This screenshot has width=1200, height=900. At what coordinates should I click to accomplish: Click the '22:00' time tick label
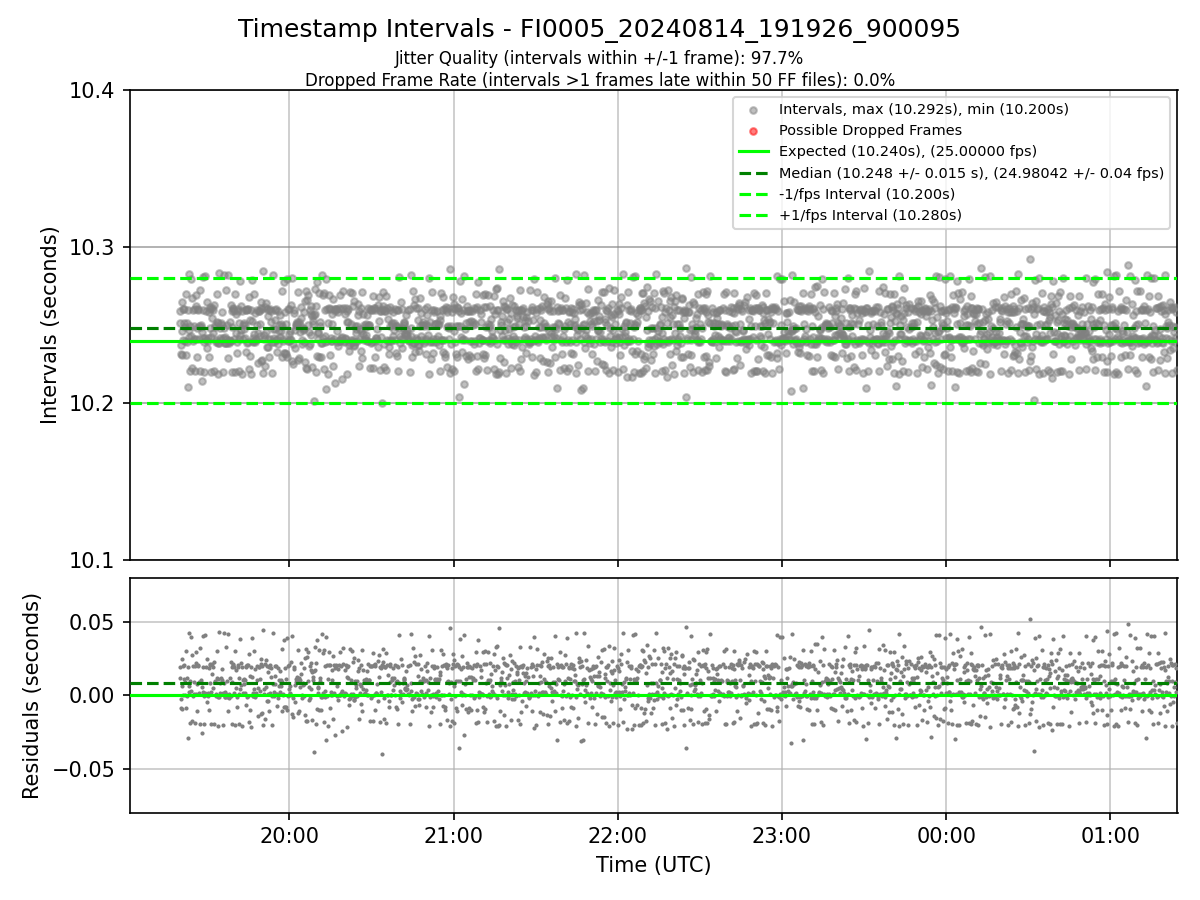[617, 834]
